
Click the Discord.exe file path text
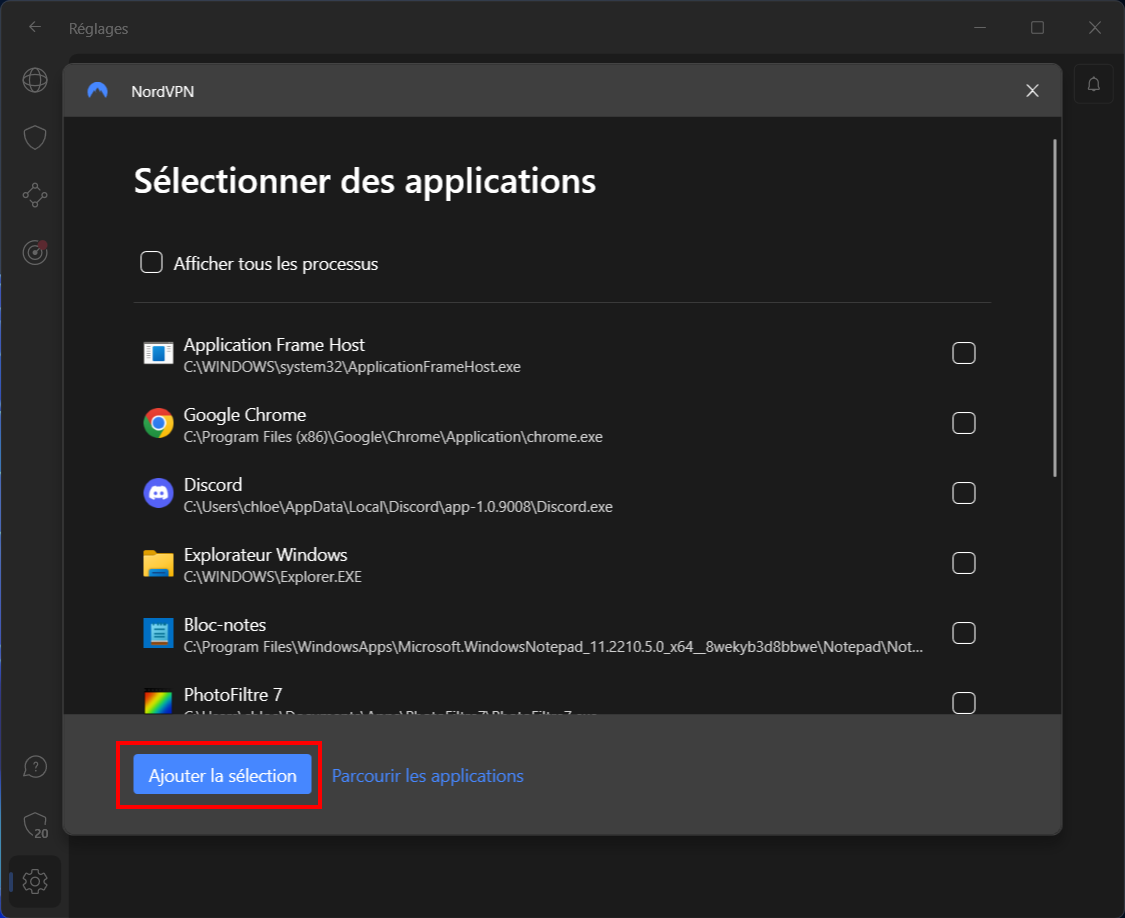point(398,507)
